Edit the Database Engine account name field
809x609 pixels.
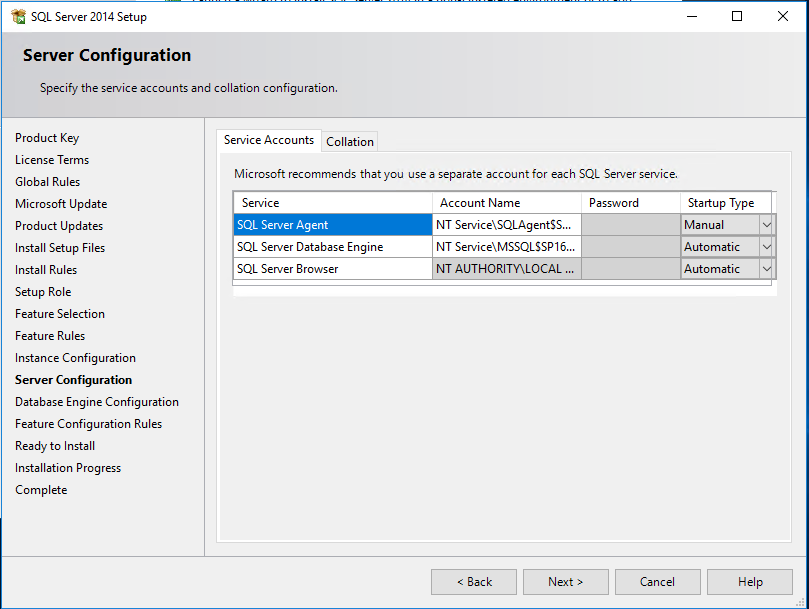(x=507, y=247)
